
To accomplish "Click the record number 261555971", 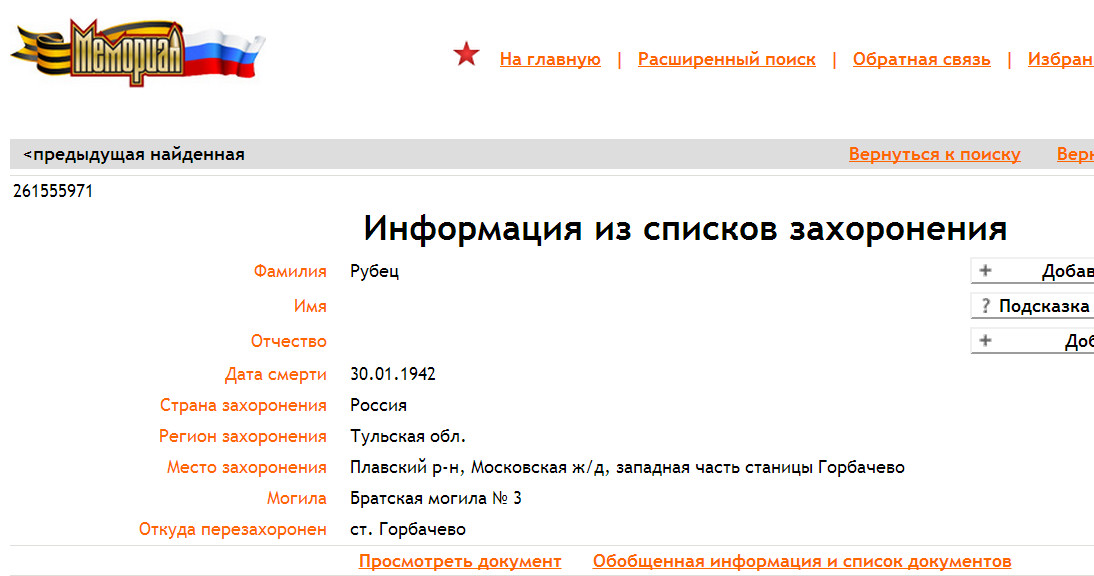I will (x=53, y=191).
